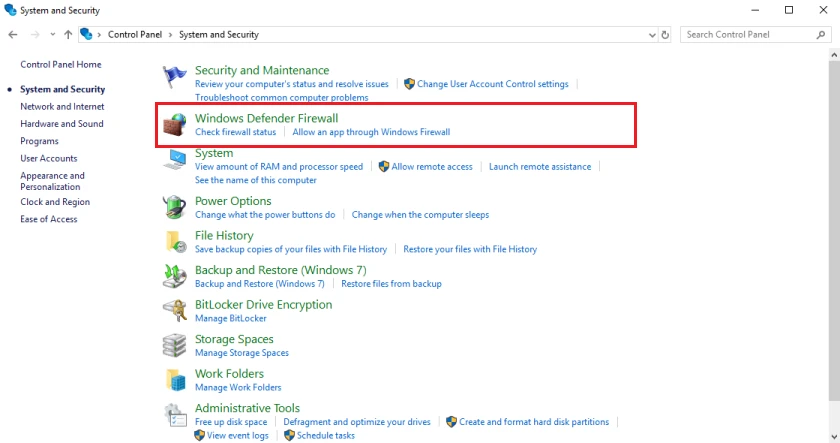Click Restore your files with File History
This screenshot has height=443, width=840.
tap(470, 249)
